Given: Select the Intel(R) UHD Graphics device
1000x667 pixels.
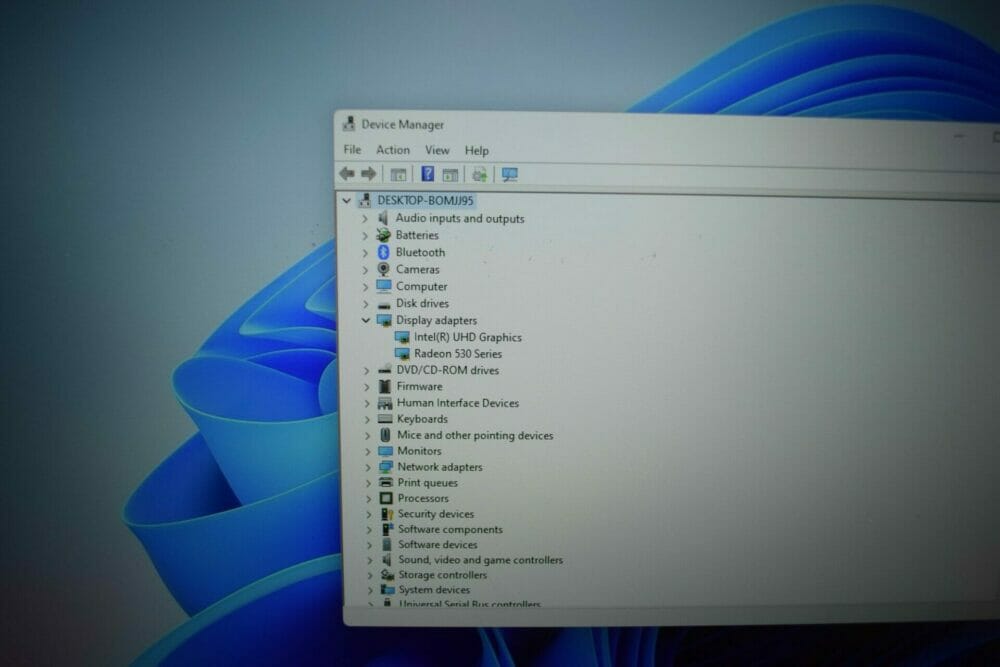Looking at the screenshot, I should coord(467,337).
